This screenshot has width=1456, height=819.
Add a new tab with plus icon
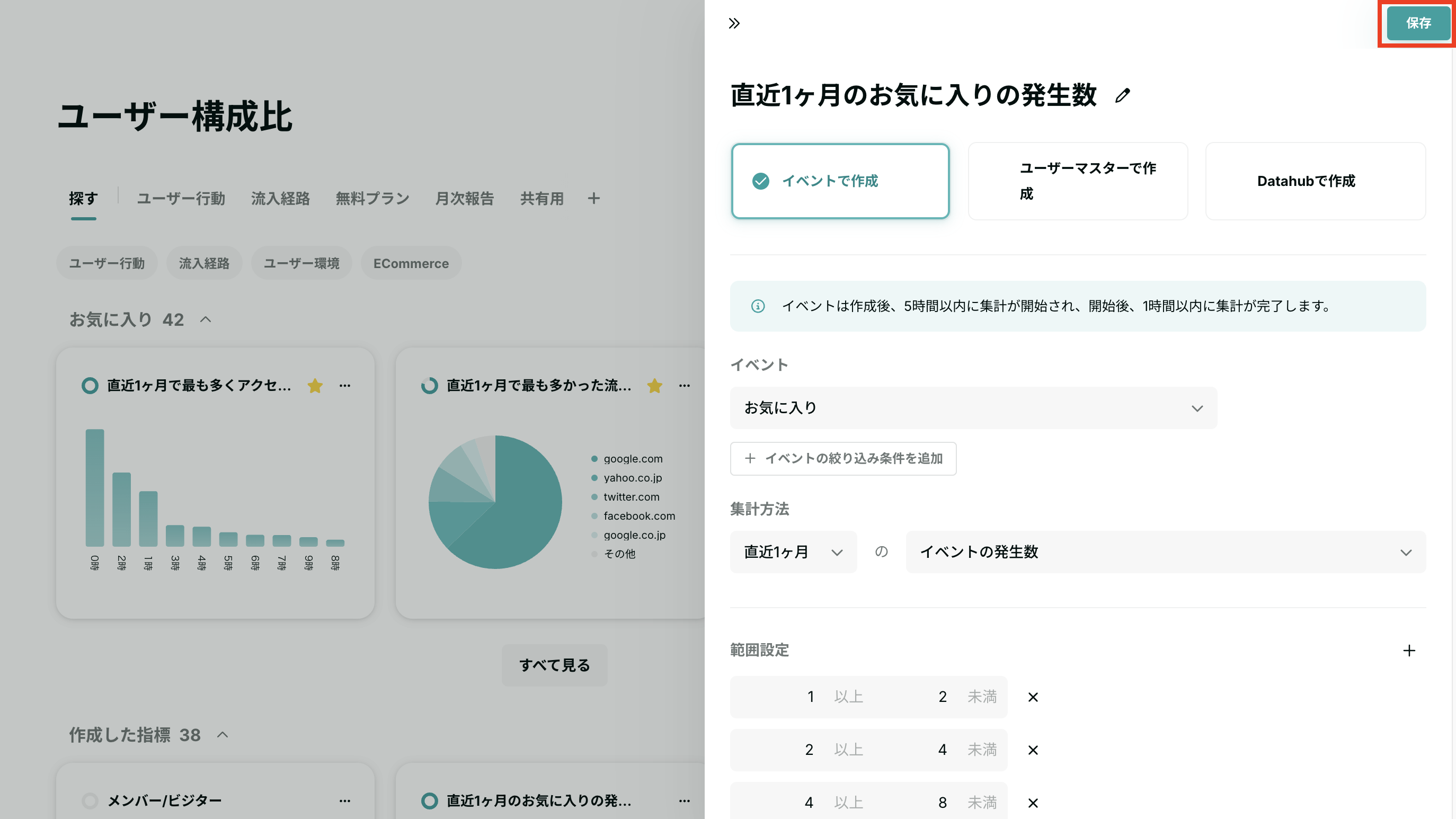[x=593, y=198]
